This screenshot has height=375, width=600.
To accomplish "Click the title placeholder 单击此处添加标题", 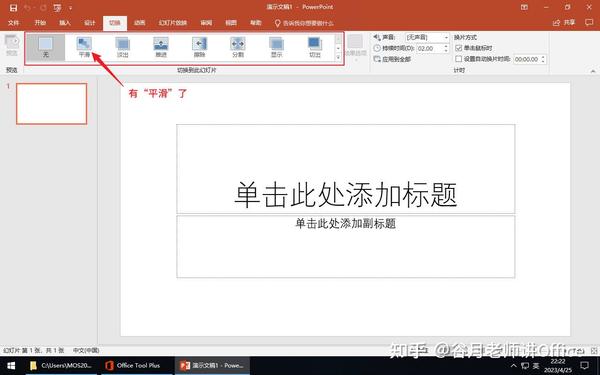I will coord(346,168).
